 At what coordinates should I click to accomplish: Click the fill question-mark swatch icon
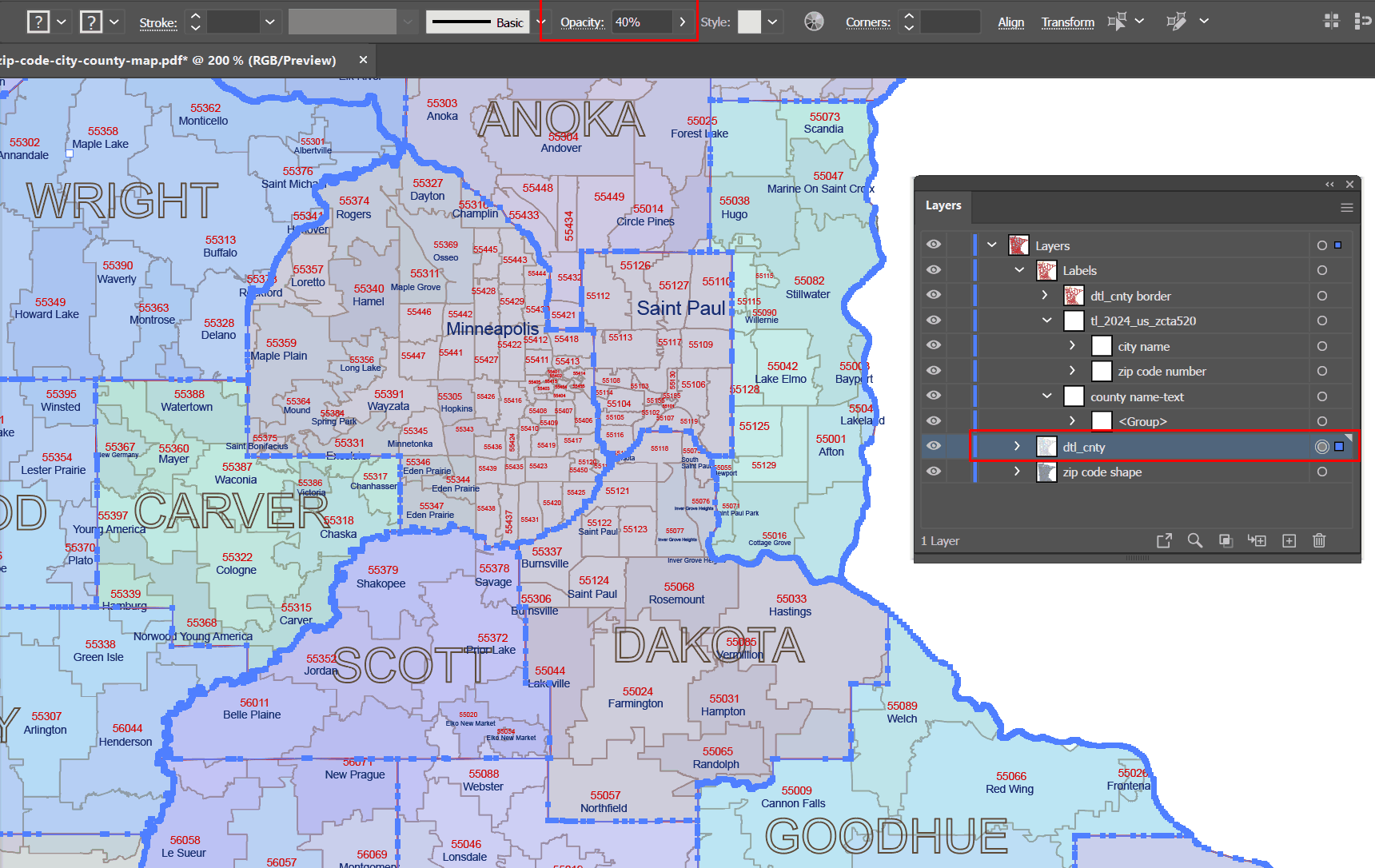pos(38,22)
